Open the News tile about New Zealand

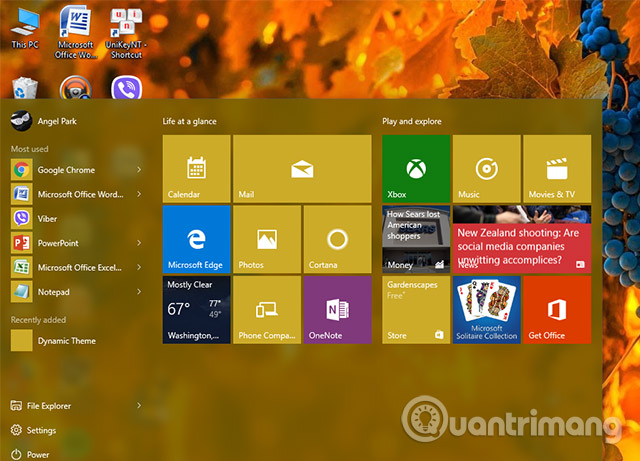[x=522, y=239]
